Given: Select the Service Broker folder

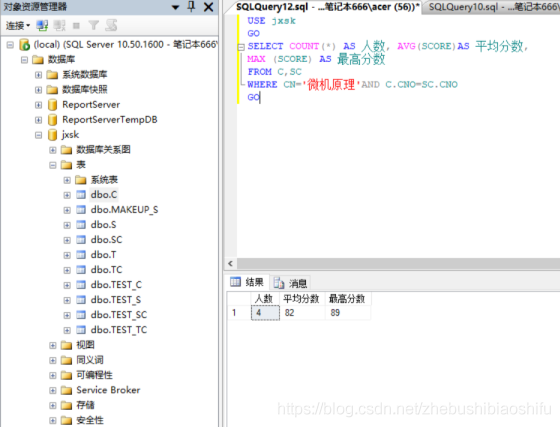Looking at the screenshot, I should pyautogui.click(x=108, y=390).
